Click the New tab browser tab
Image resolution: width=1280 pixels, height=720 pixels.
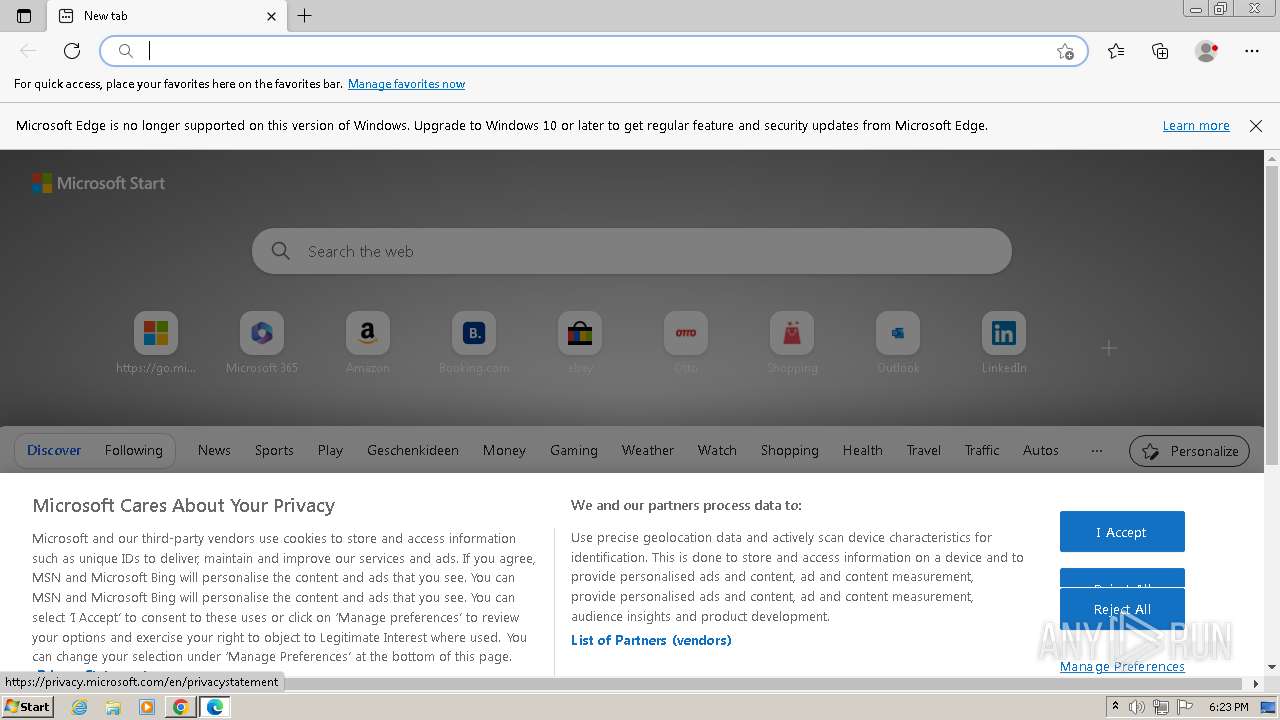coord(168,16)
